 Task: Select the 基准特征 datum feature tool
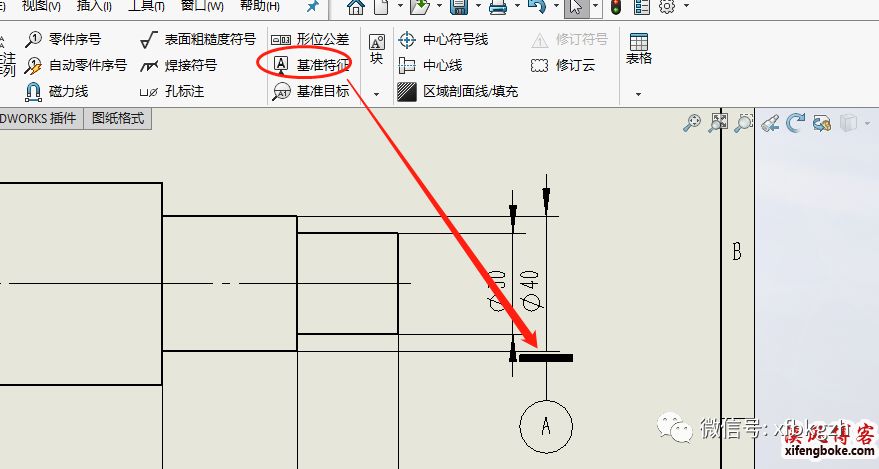tap(311, 65)
